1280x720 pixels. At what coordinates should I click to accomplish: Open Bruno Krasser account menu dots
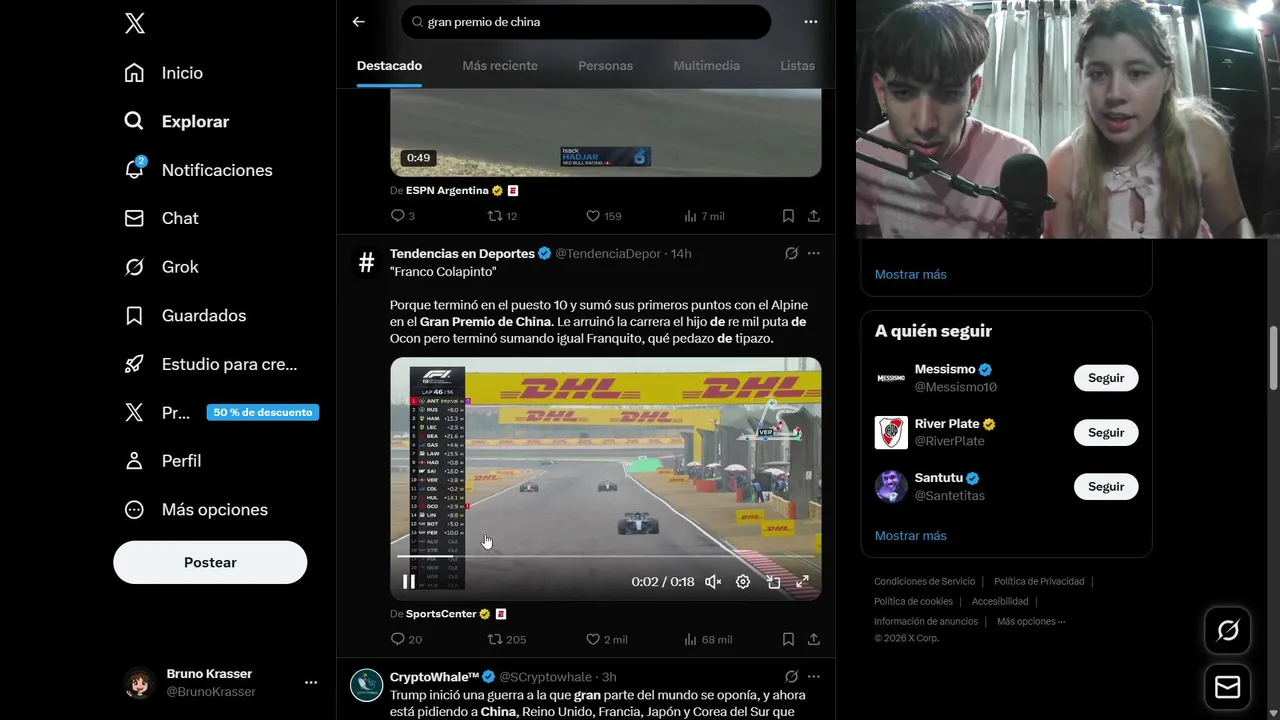311,682
